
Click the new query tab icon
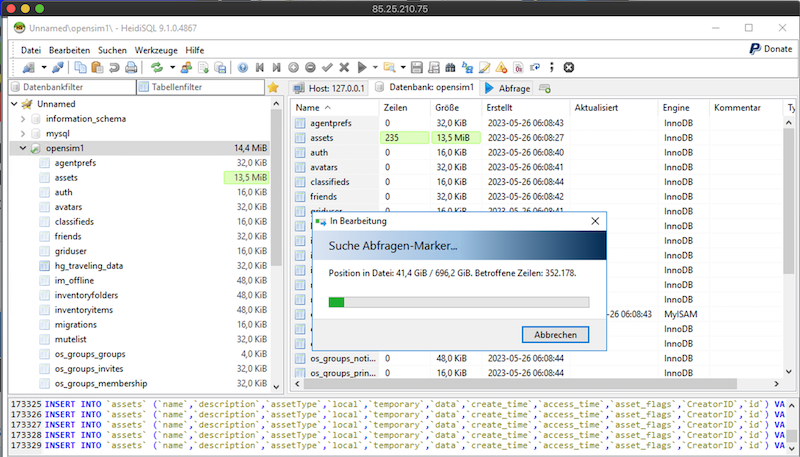(x=545, y=88)
